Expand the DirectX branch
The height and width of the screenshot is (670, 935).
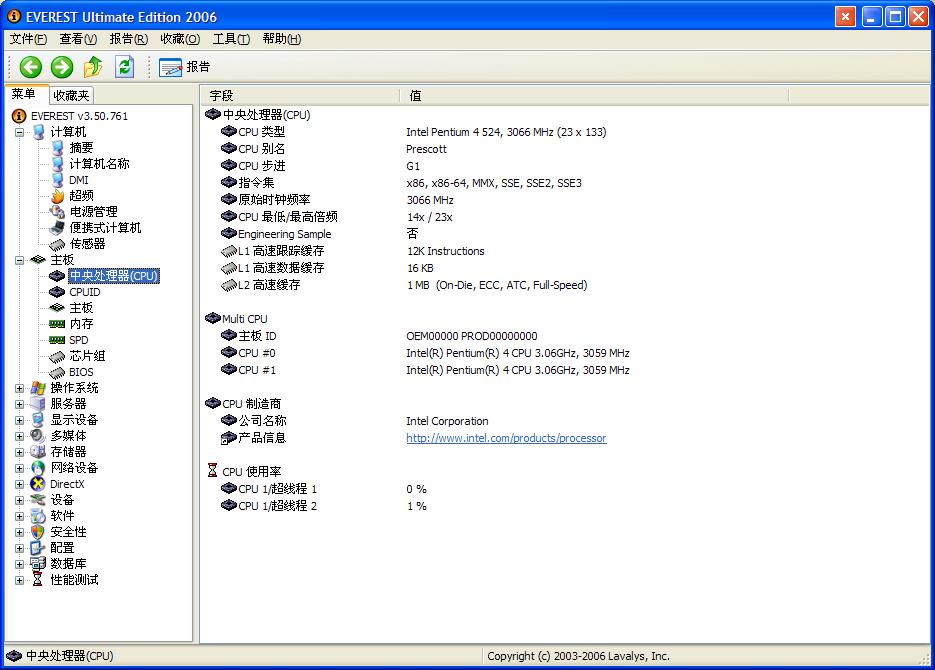coord(20,485)
